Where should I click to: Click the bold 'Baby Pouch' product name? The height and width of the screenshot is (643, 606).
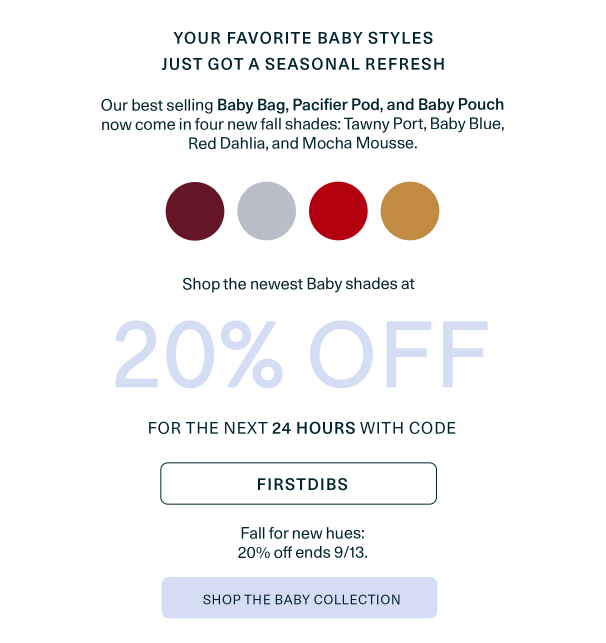pos(461,105)
